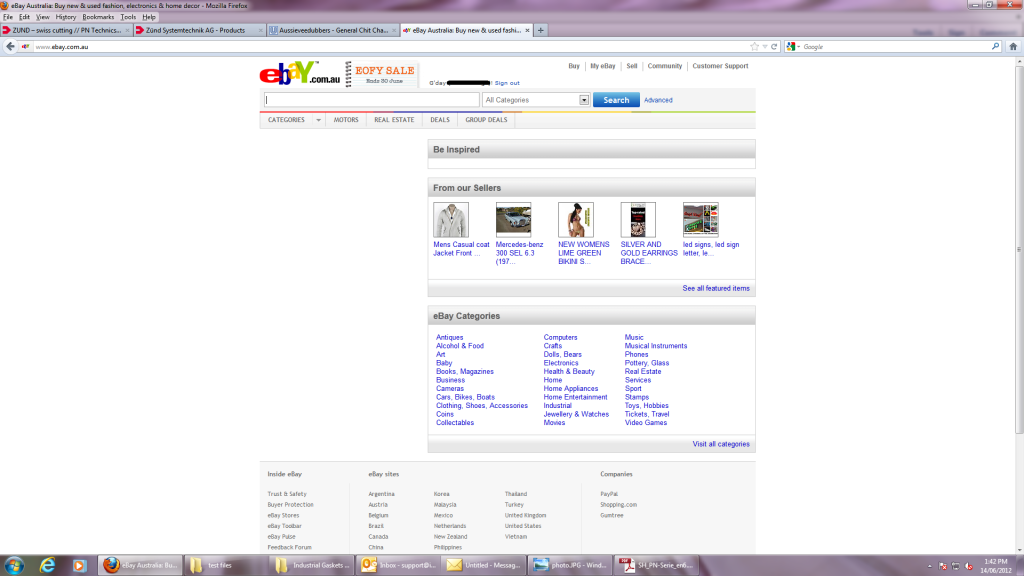Click the Sign out link
This screenshot has height=576, width=1024.
coord(507,83)
